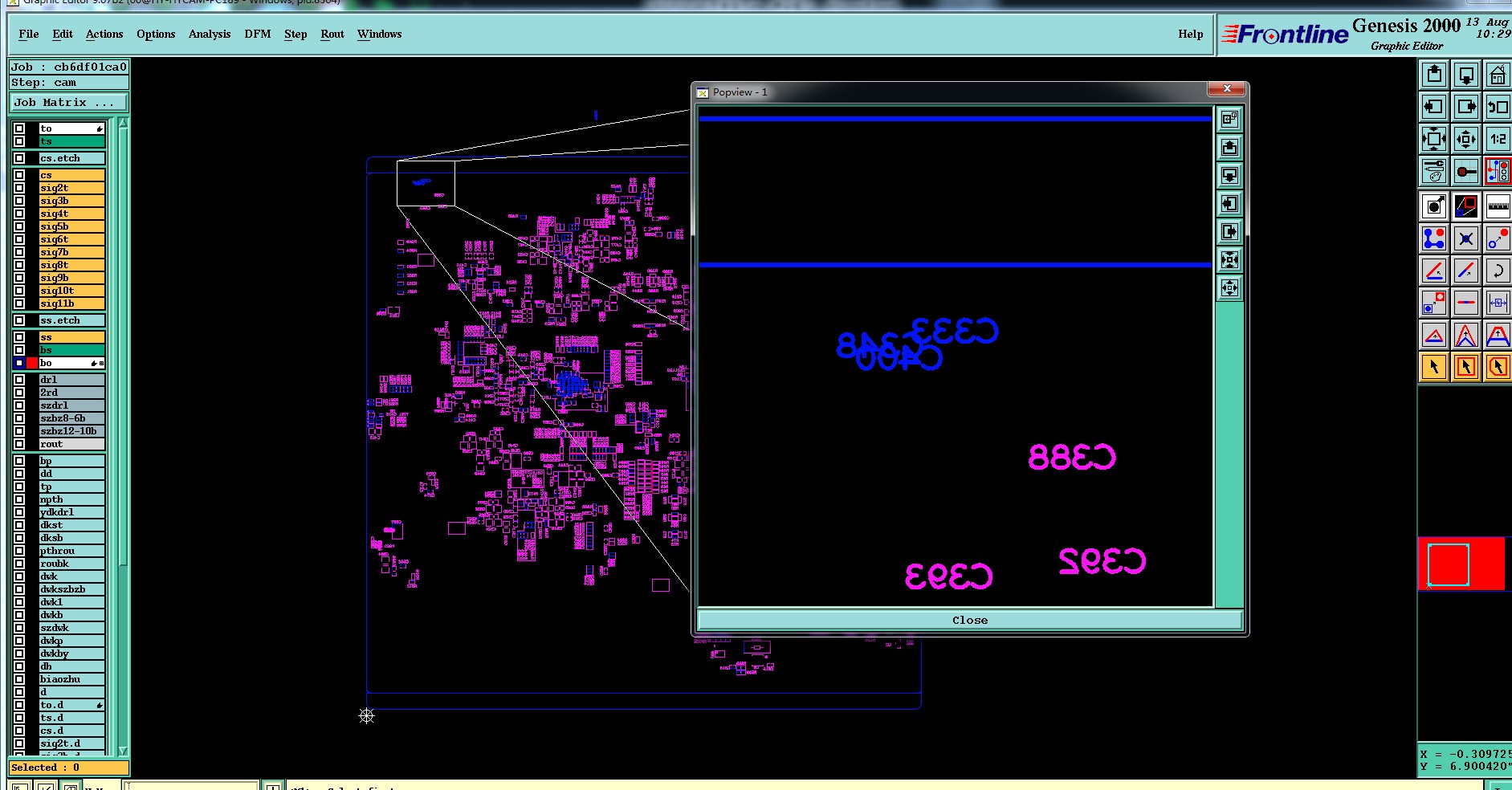Open the Help menu
The height and width of the screenshot is (790, 1512).
pos(1191,34)
